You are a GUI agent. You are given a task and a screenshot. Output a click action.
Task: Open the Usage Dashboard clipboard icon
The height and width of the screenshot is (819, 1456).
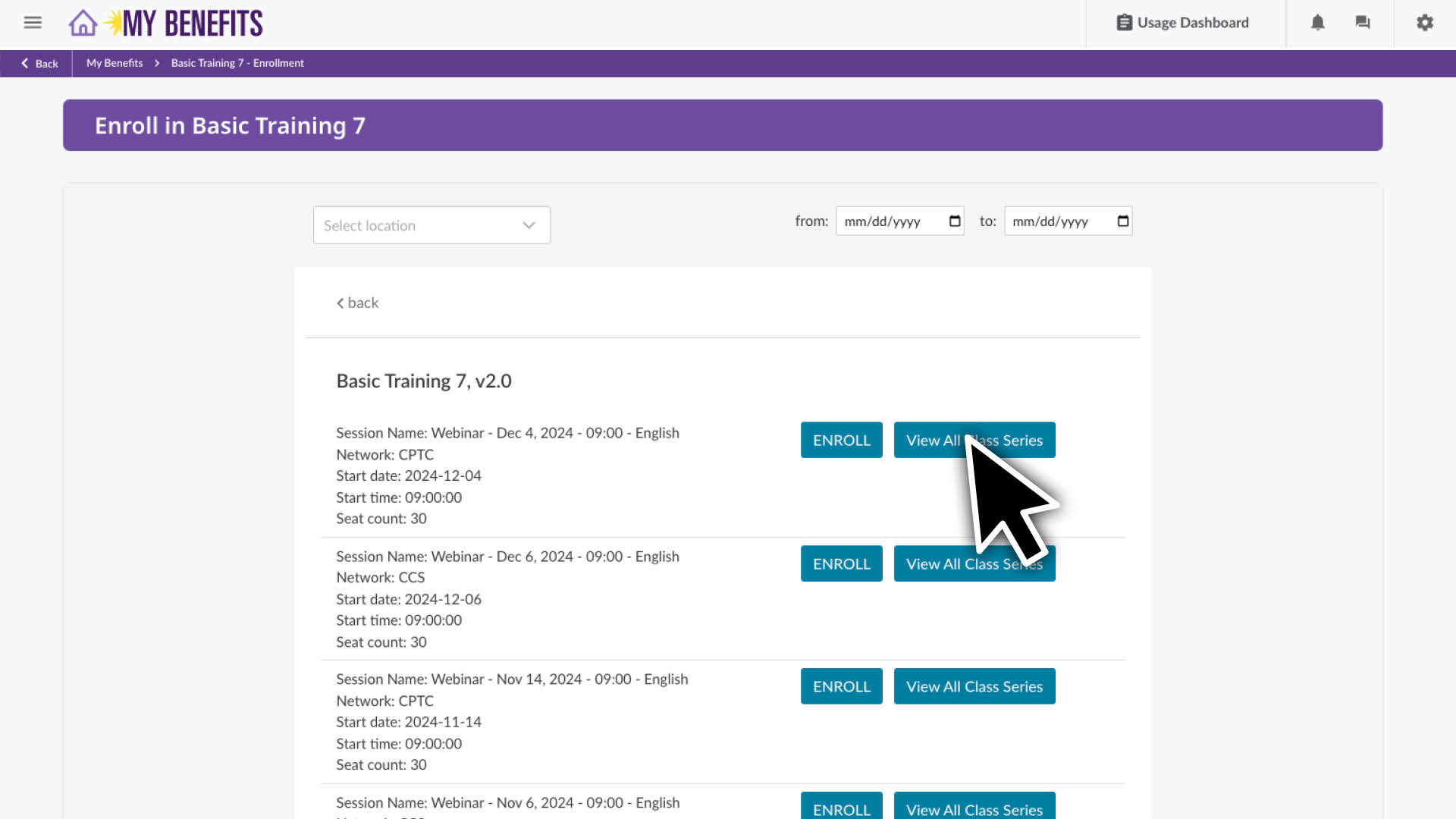(x=1124, y=22)
